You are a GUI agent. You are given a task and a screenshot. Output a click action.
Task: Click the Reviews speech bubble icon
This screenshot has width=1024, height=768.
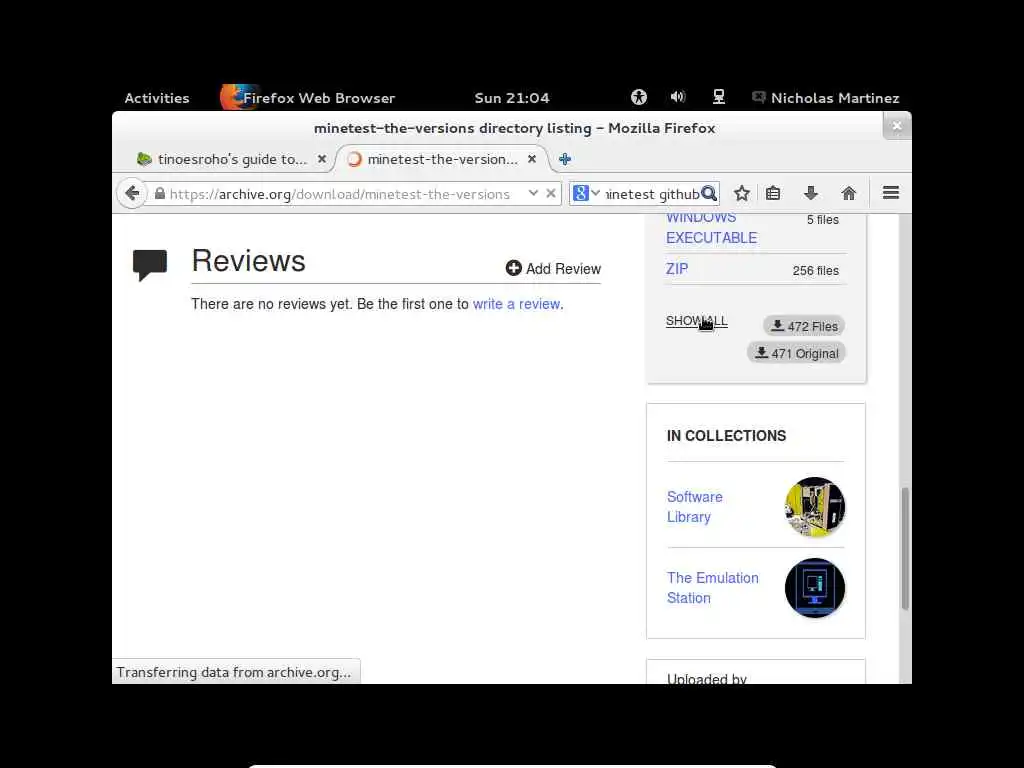tap(150, 264)
